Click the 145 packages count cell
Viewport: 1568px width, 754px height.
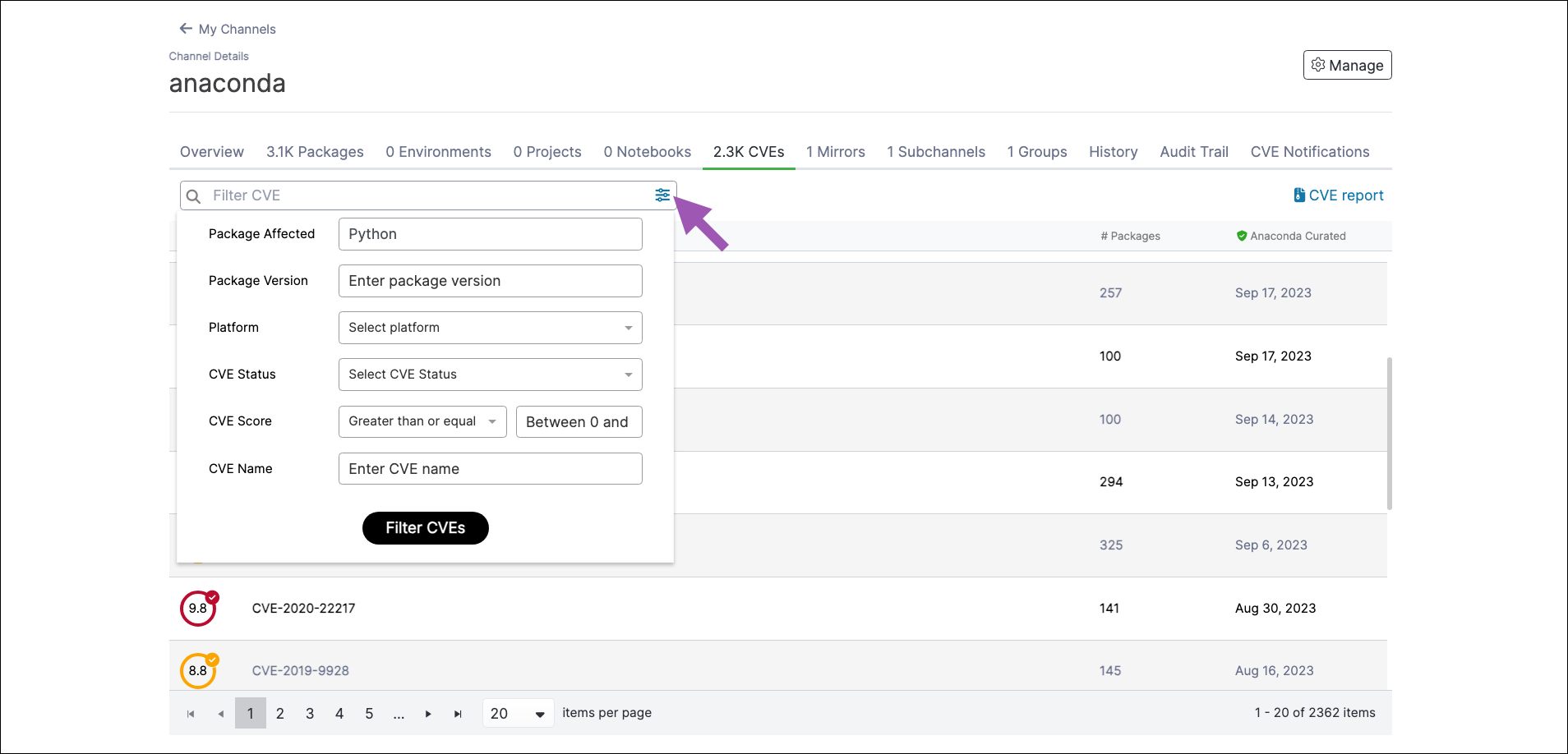[x=1110, y=671]
